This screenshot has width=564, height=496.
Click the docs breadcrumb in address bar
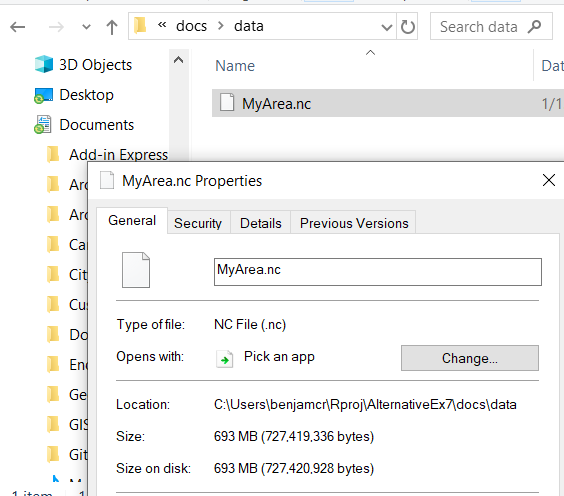click(x=191, y=26)
